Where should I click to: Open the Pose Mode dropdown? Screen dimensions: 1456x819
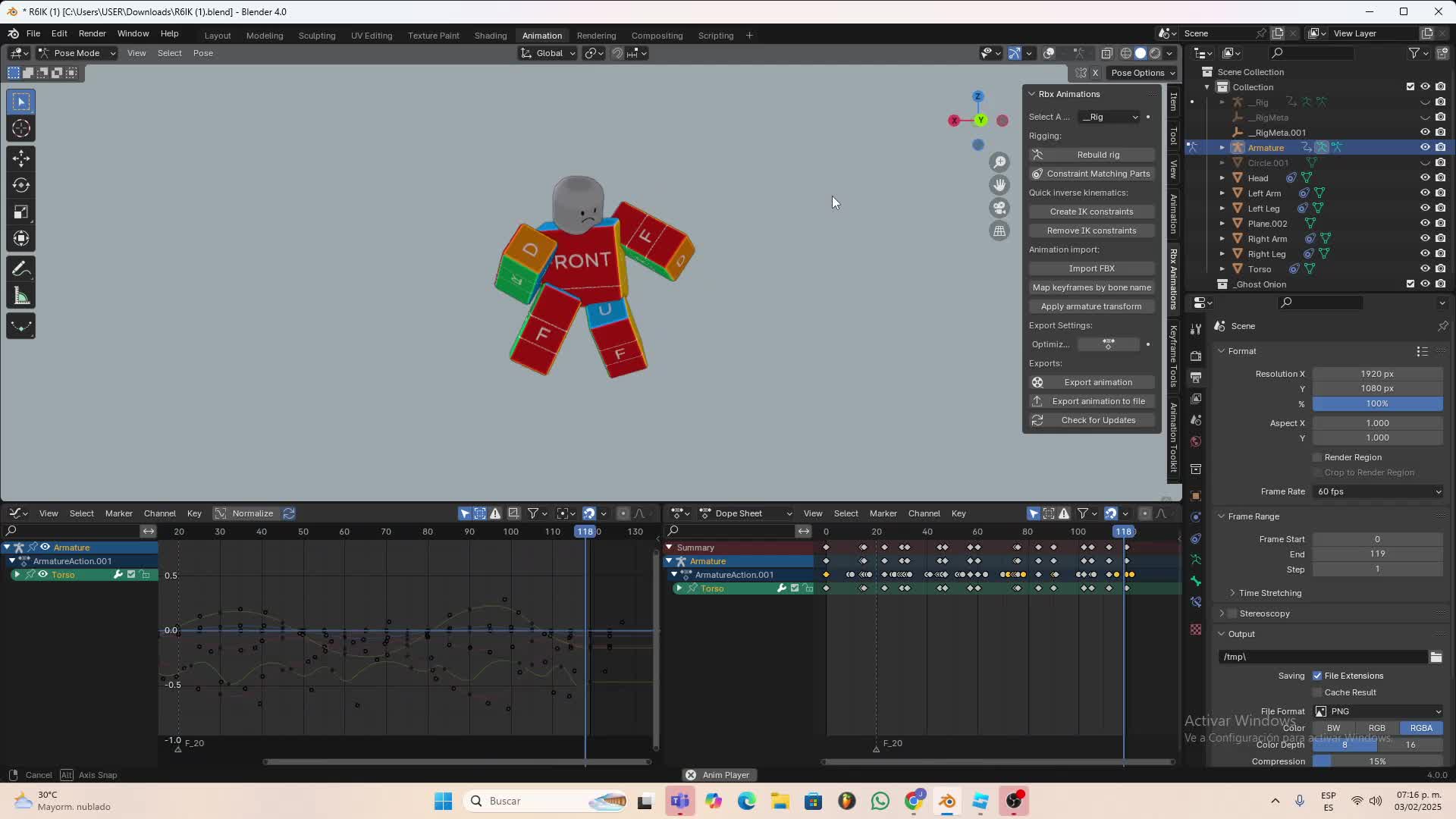(x=77, y=53)
